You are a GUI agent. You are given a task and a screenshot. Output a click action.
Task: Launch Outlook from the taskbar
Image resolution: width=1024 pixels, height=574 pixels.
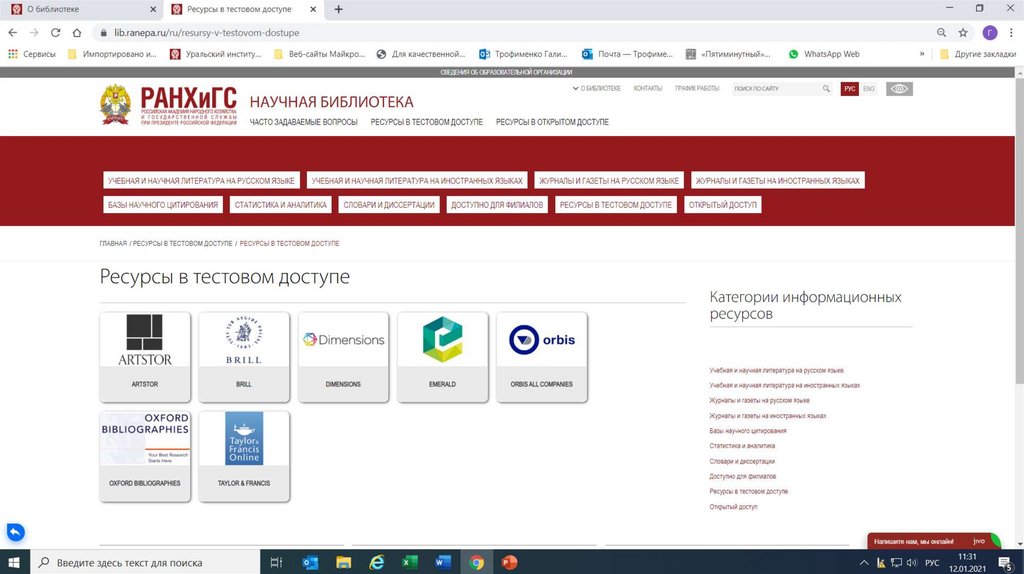tap(310, 562)
